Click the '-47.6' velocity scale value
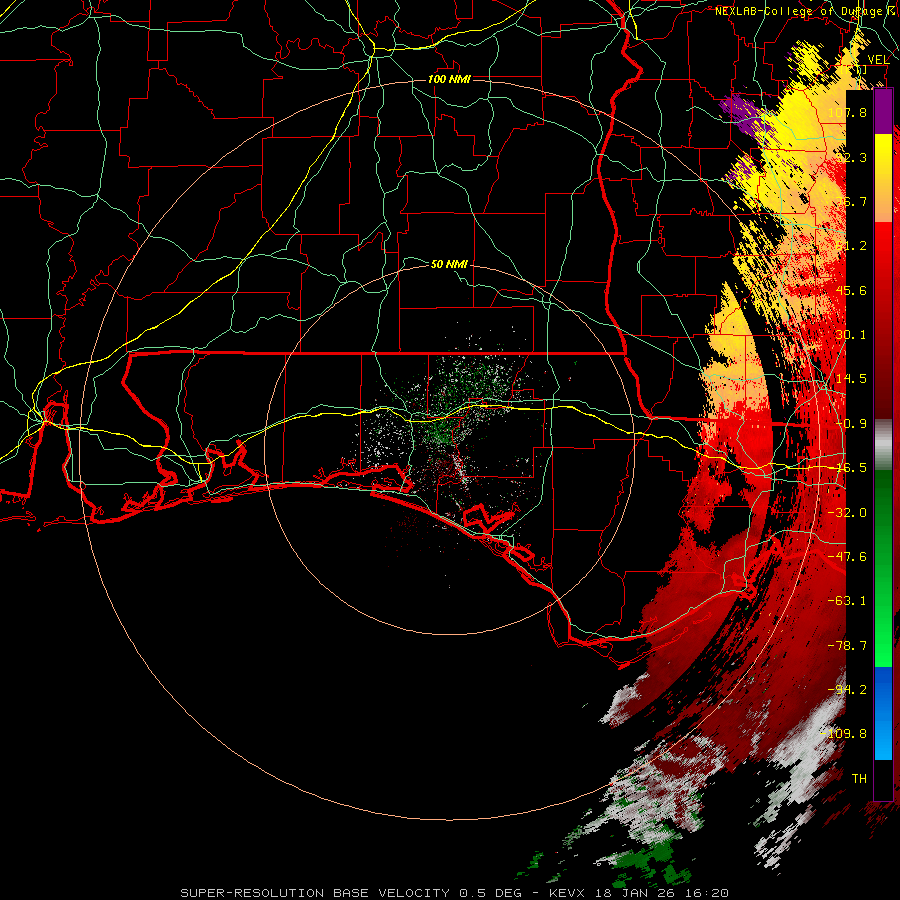The width and height of the screenshot is (900, 900). click(x=848, y=557)
